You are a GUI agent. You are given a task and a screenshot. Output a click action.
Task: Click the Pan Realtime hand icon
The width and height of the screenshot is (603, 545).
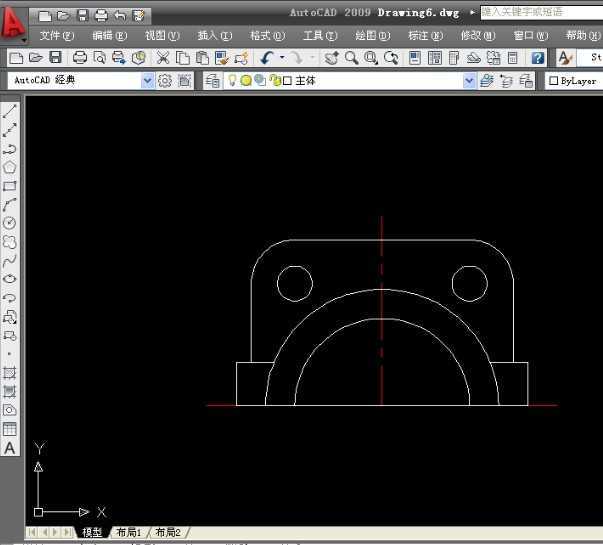[331, 58]
